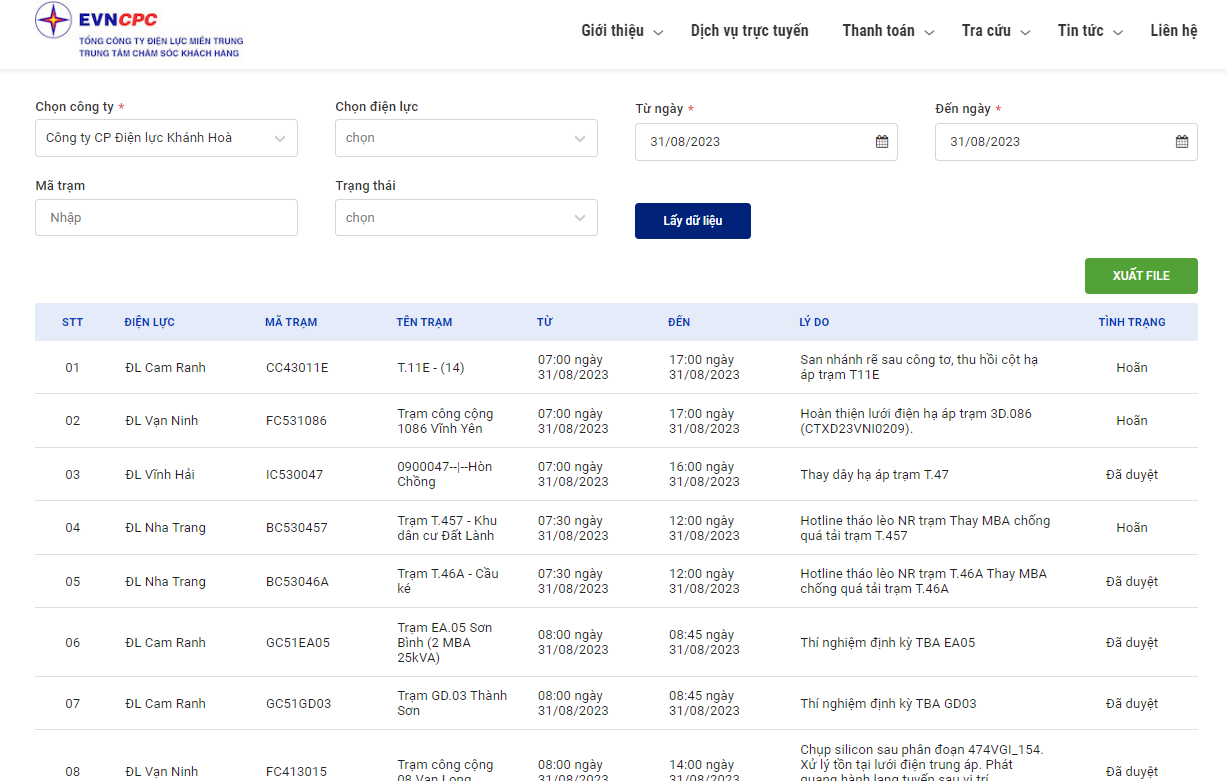The image size is (1227, 781).
Task: Open the Tra cứu menu
Action: (x=996, y=31)
